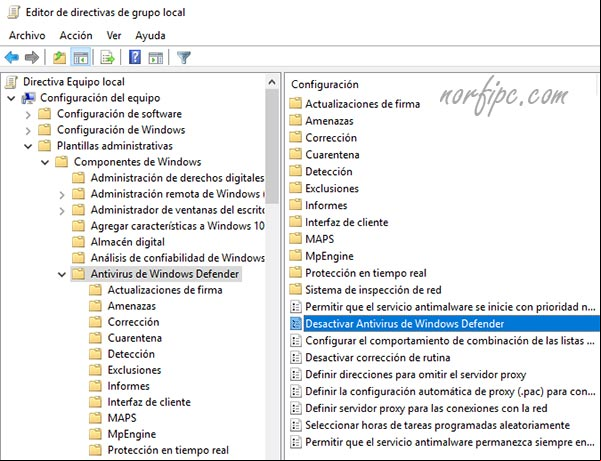The image size is (601, 461).
Task: Collapse the Configuración del equipo node
Action: [11, 98]
